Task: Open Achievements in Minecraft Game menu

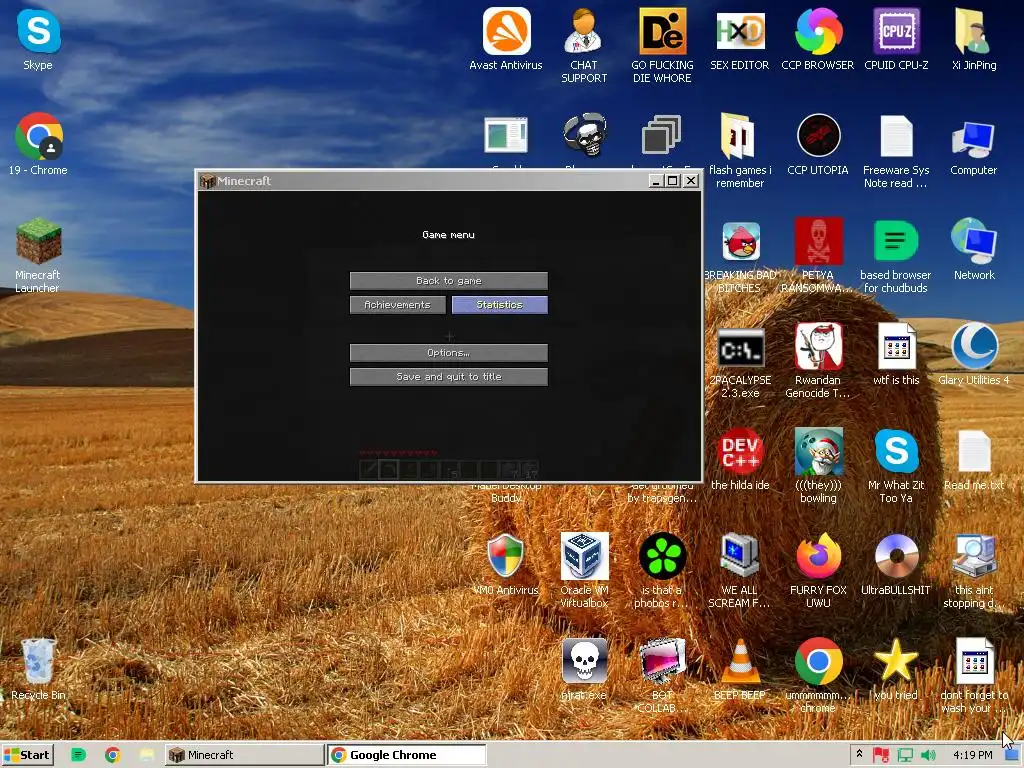Action: 398,305
